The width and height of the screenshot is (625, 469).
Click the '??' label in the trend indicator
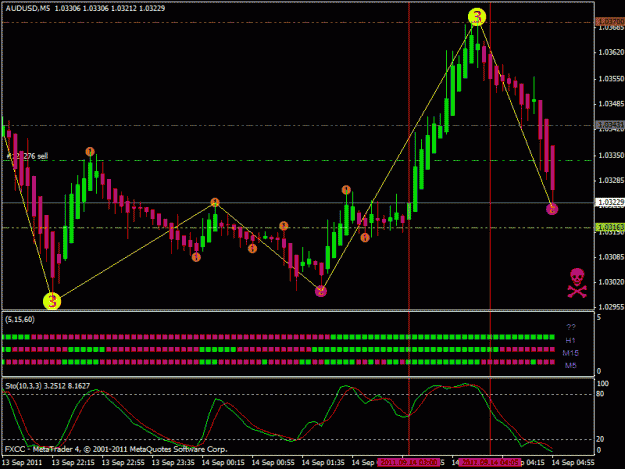571,327
